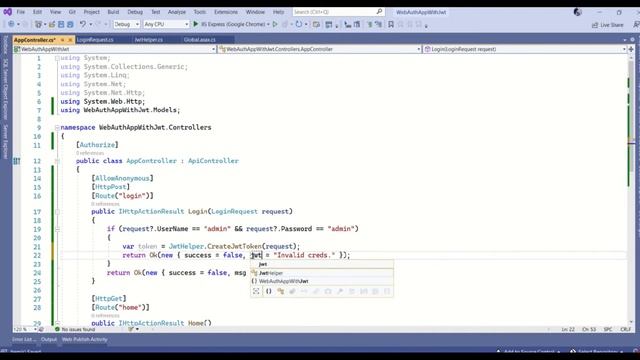Open the Analyze menu

pyautogui.click(x=177, y=12)
